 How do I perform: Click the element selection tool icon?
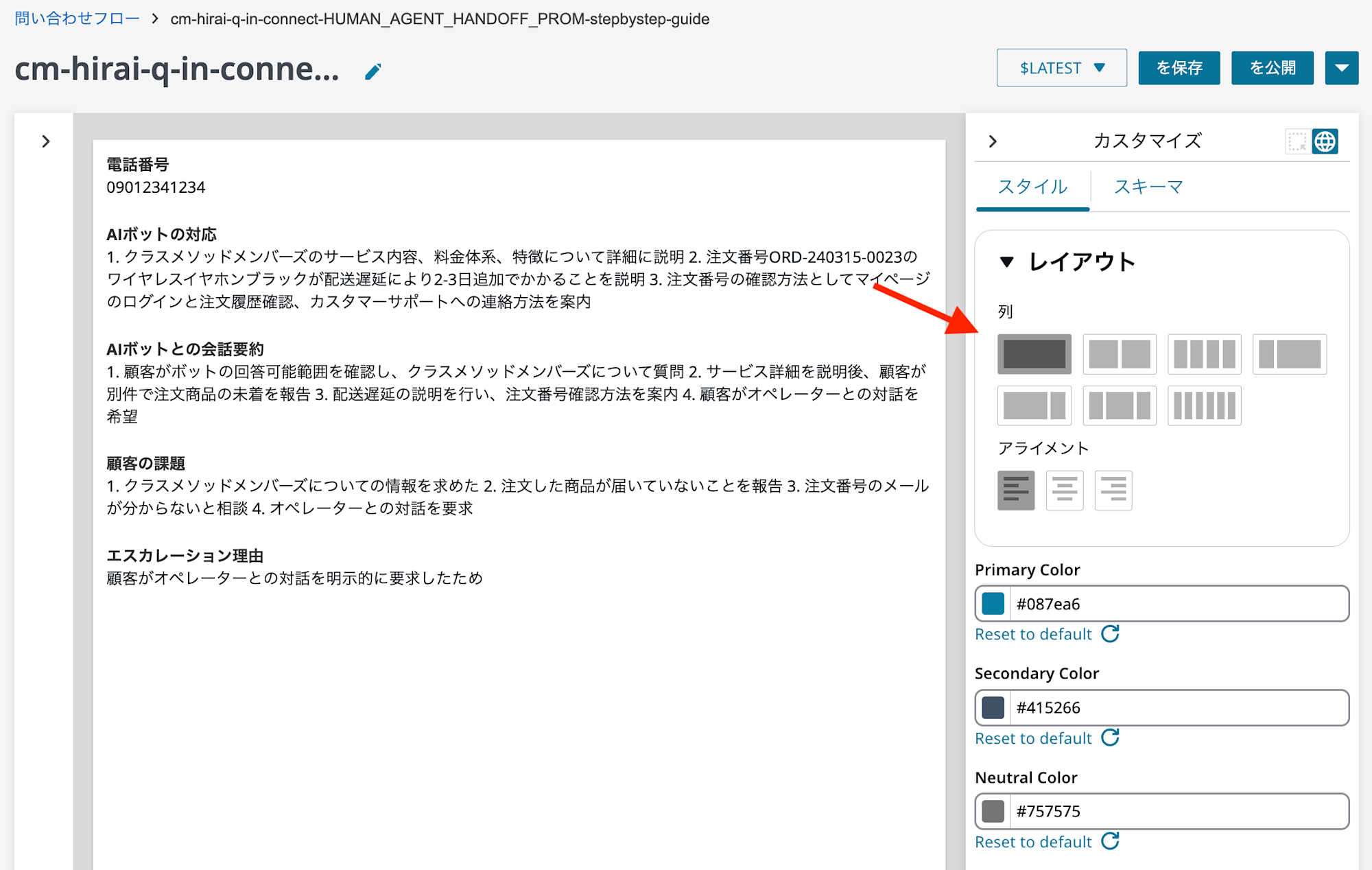[x=1297, y=141]
